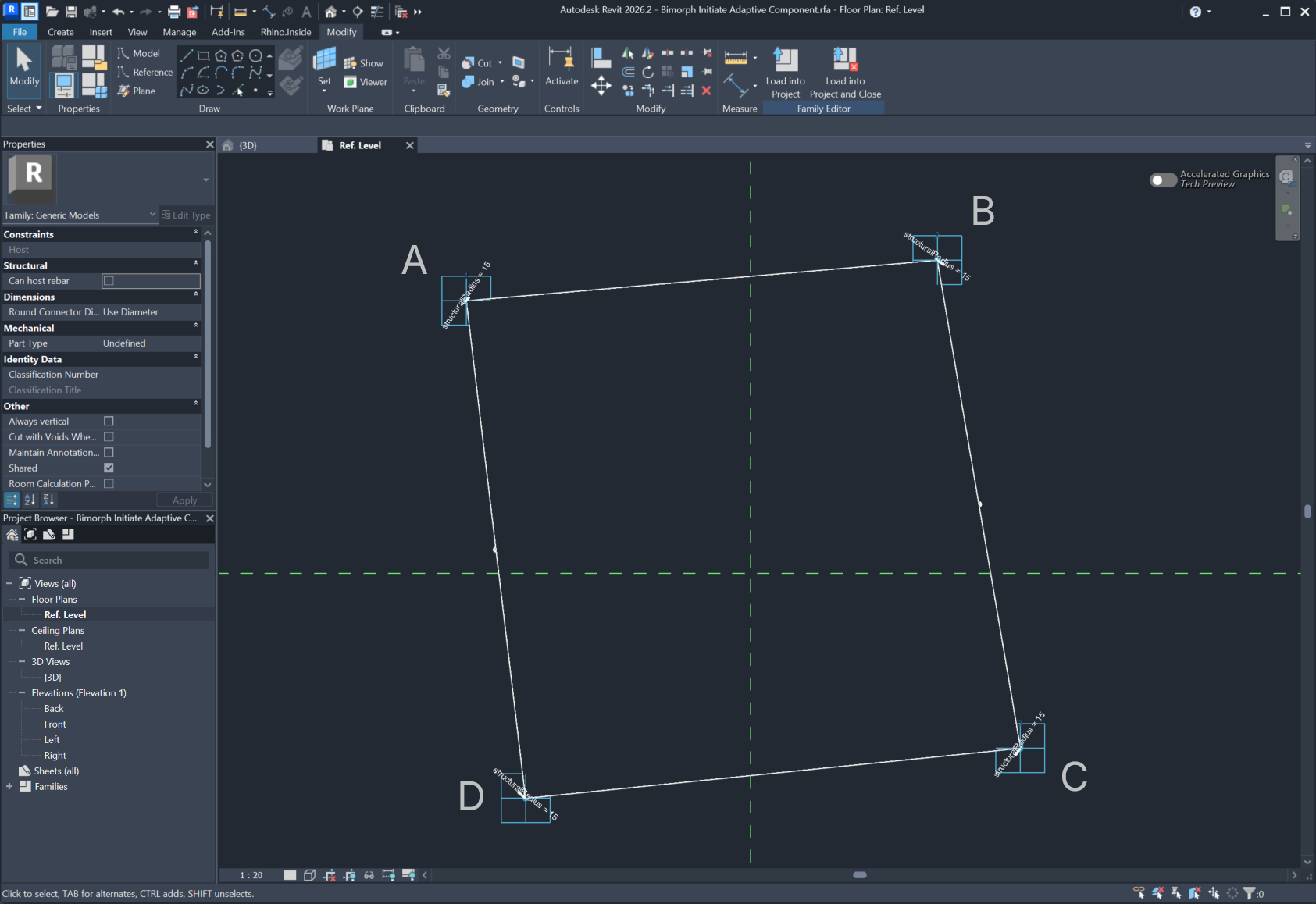Click the Reference line option

[145, 72]
